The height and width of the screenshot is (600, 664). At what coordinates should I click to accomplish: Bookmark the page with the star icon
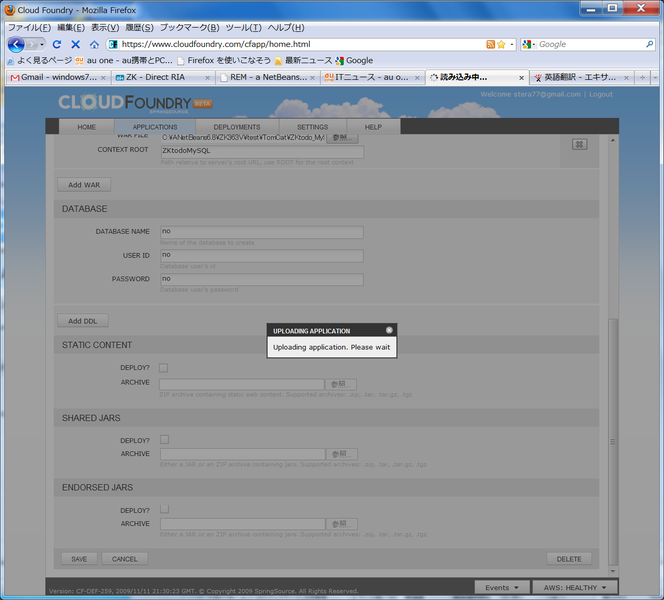501,44
